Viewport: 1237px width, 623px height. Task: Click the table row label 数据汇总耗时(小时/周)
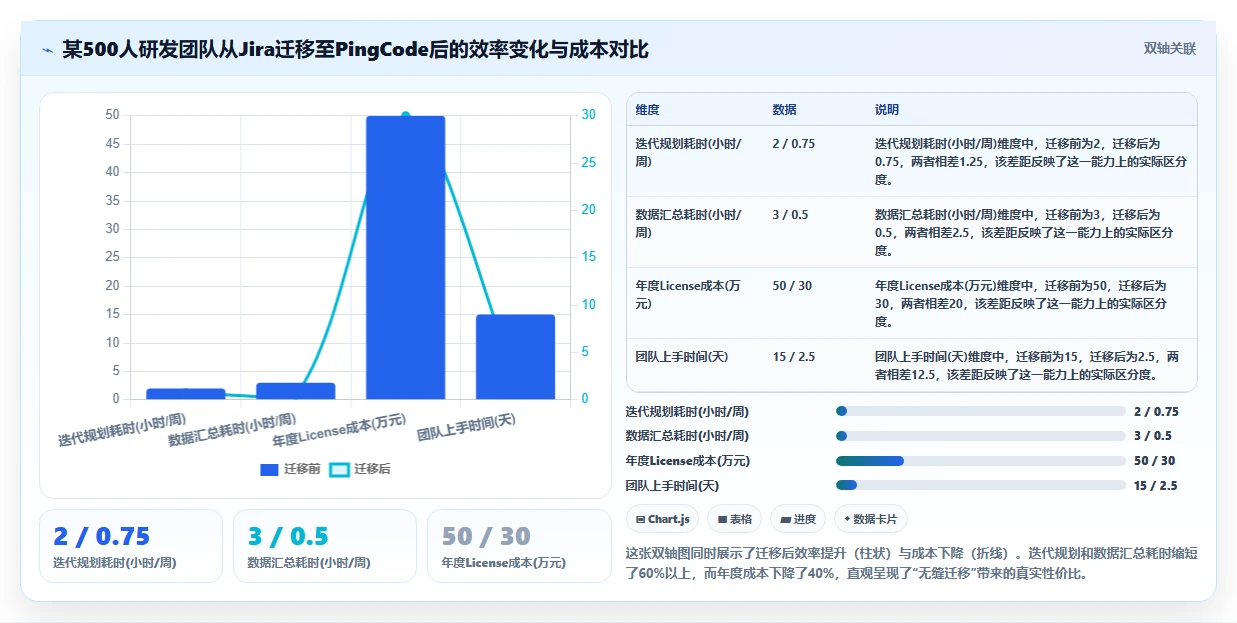[x=690, y=223]
